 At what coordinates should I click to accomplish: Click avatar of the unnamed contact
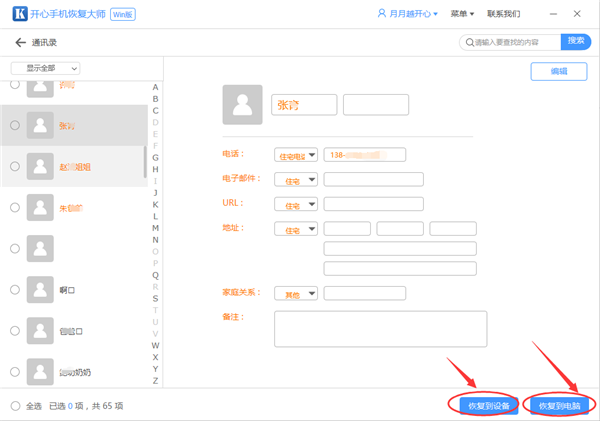tap(40, 249)
